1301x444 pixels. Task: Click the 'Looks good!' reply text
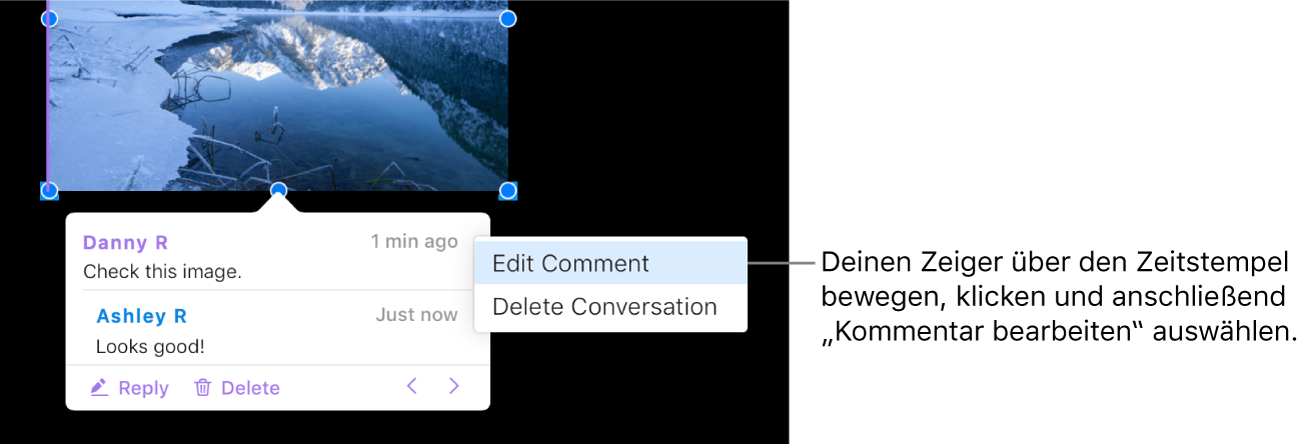click(150, 347)
